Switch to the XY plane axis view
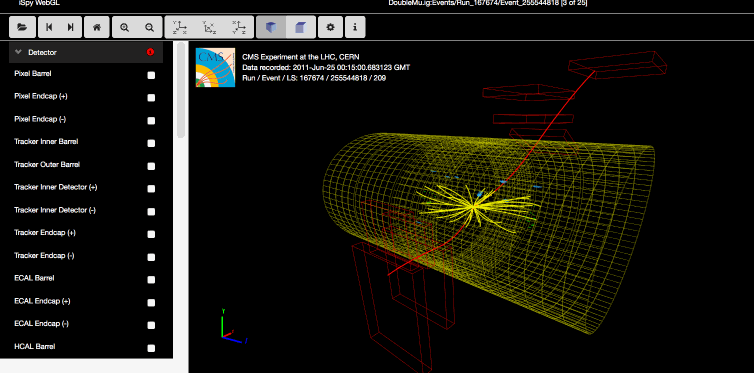Viewport: 754px width, 373px height. tap(179, 27)
